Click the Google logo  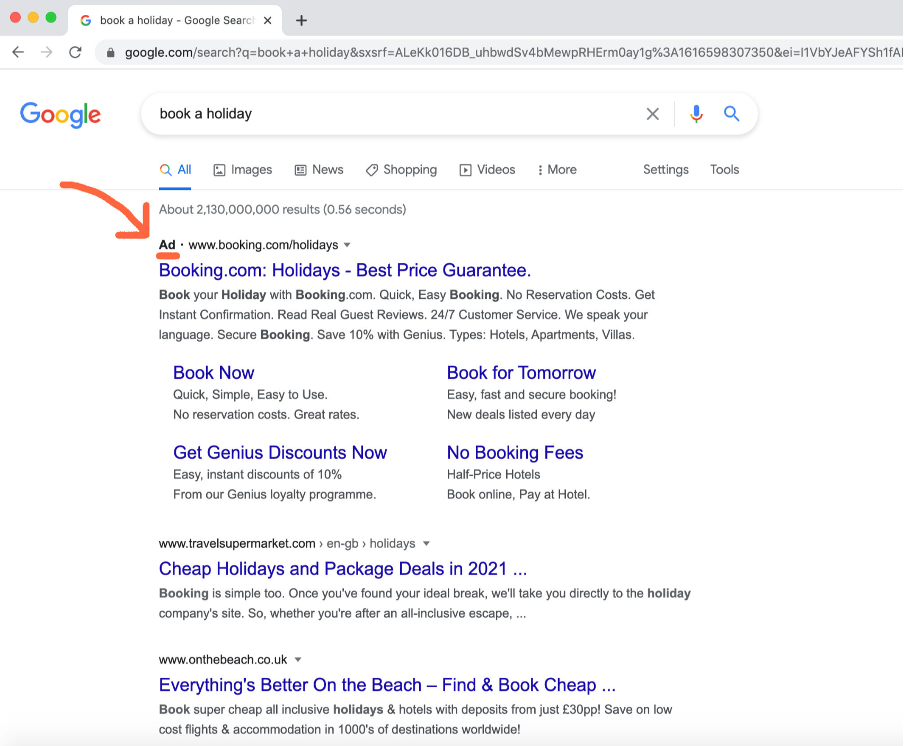coord(60,114)
